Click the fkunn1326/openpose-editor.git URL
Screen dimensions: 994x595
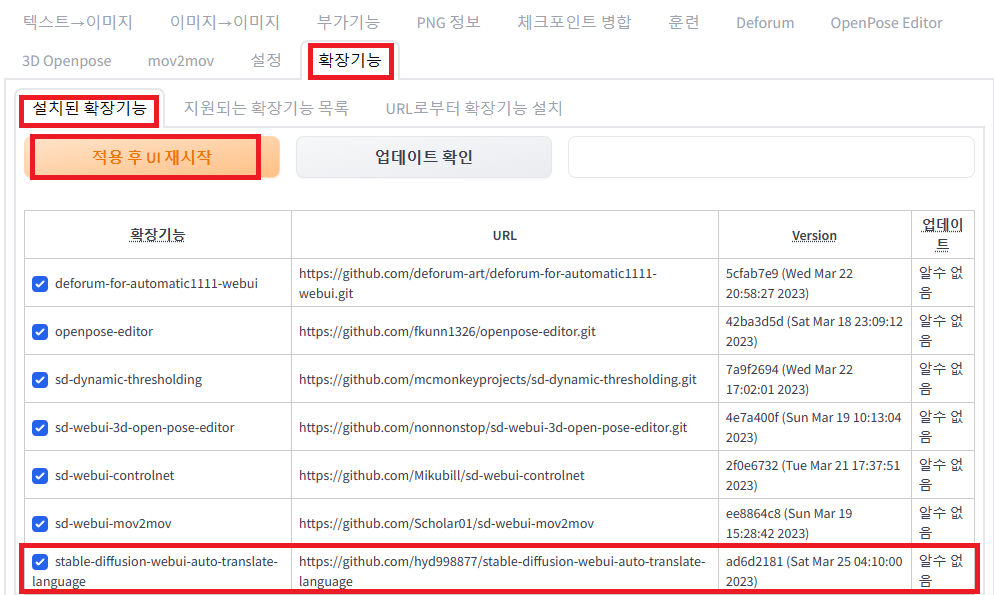pos(447,331)
